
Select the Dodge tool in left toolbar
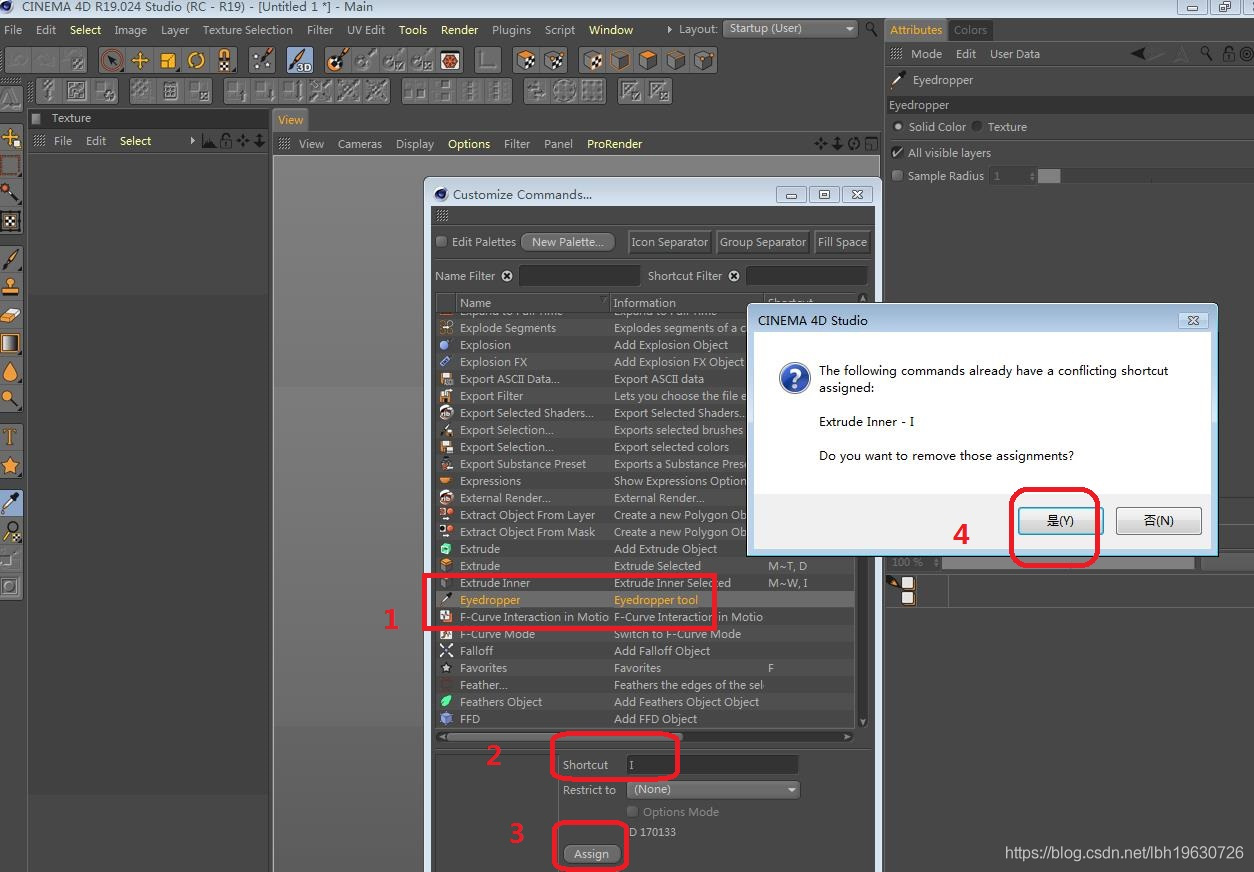click(x=11, y=399)
